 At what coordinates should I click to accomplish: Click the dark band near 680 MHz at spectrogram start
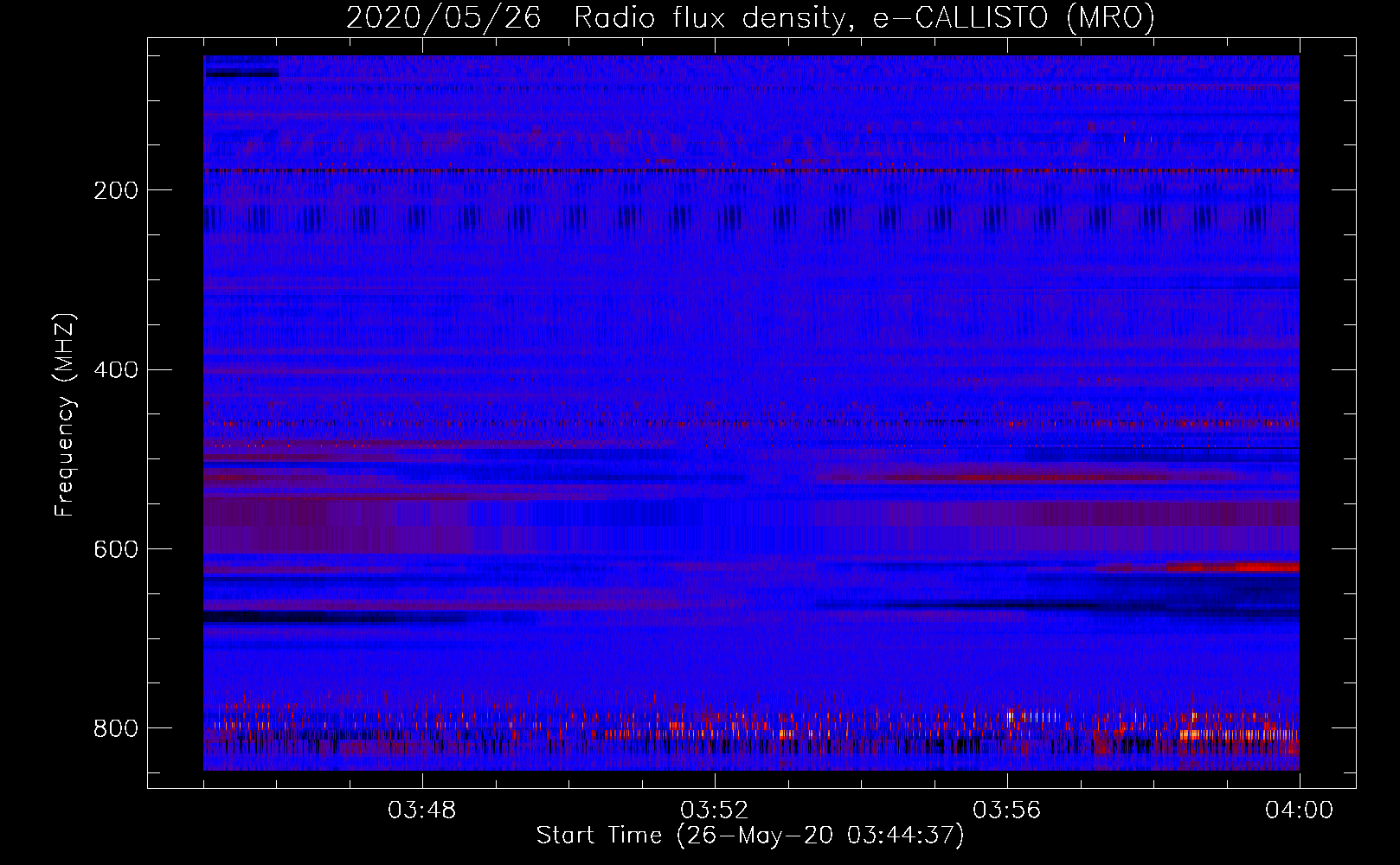pos(333,618)
